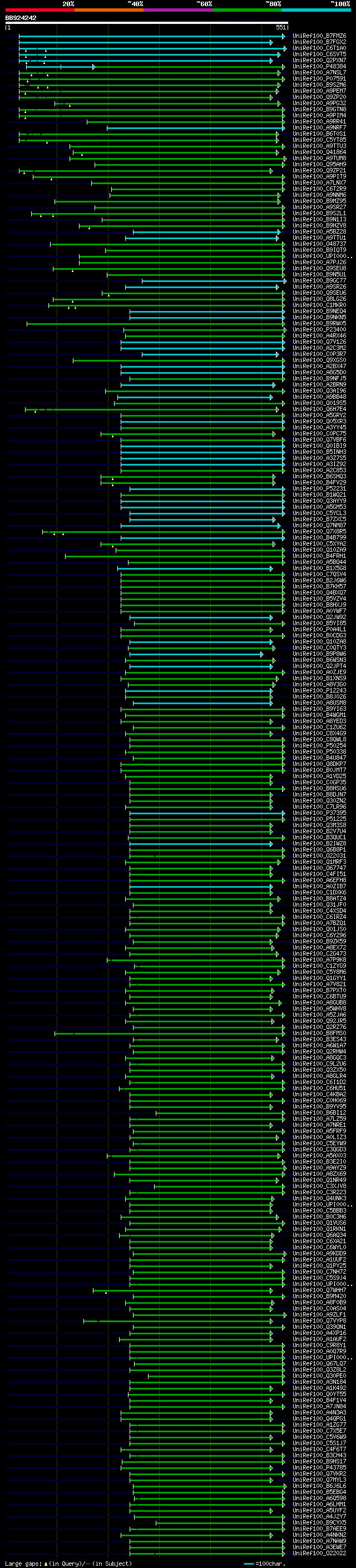This screenshot has height=1568, width=356.
Task: Select label UniRef100_B9HZV8
Action: point(319,225)
